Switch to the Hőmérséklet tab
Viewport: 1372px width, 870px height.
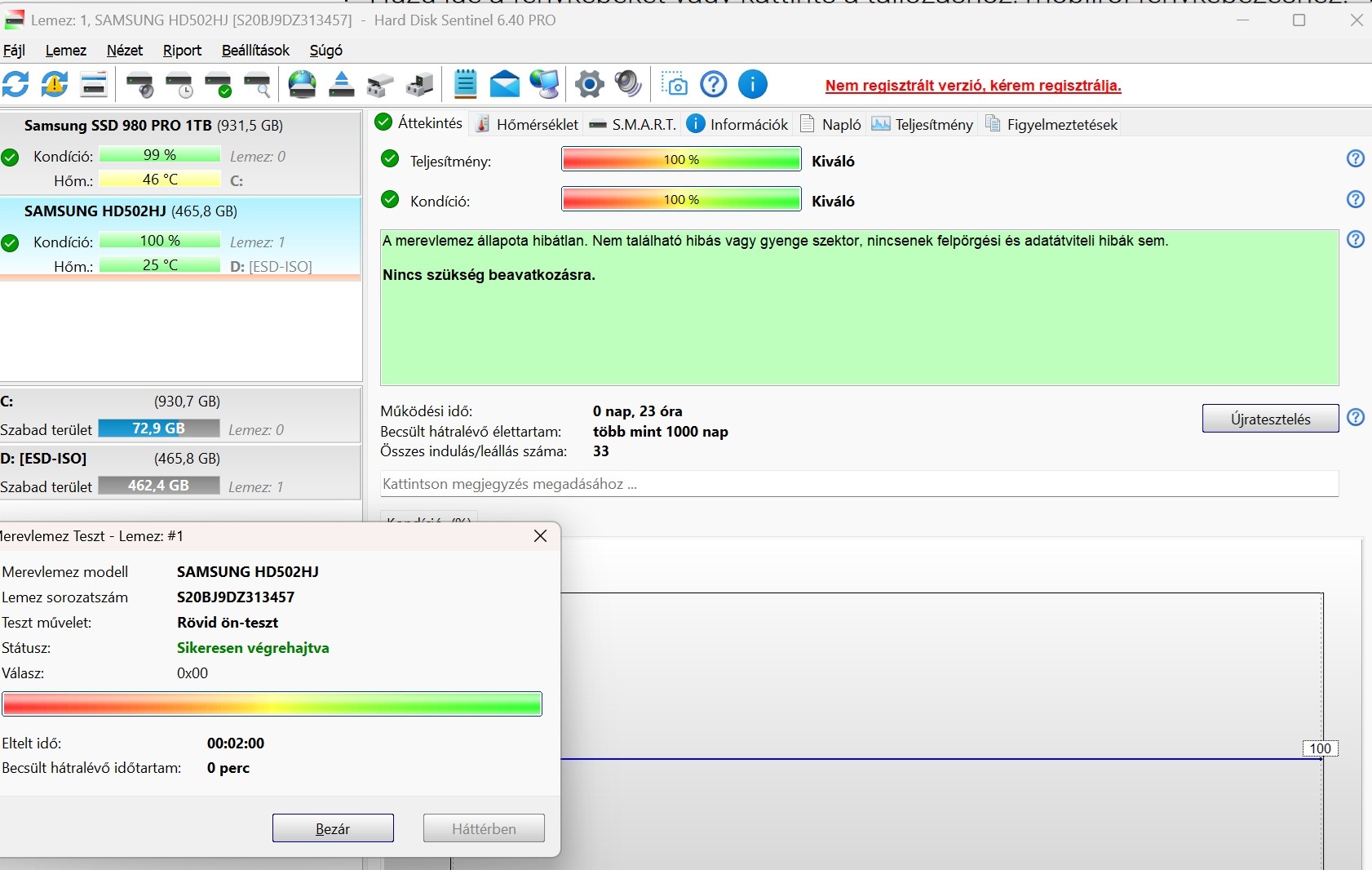coord(527,124)
